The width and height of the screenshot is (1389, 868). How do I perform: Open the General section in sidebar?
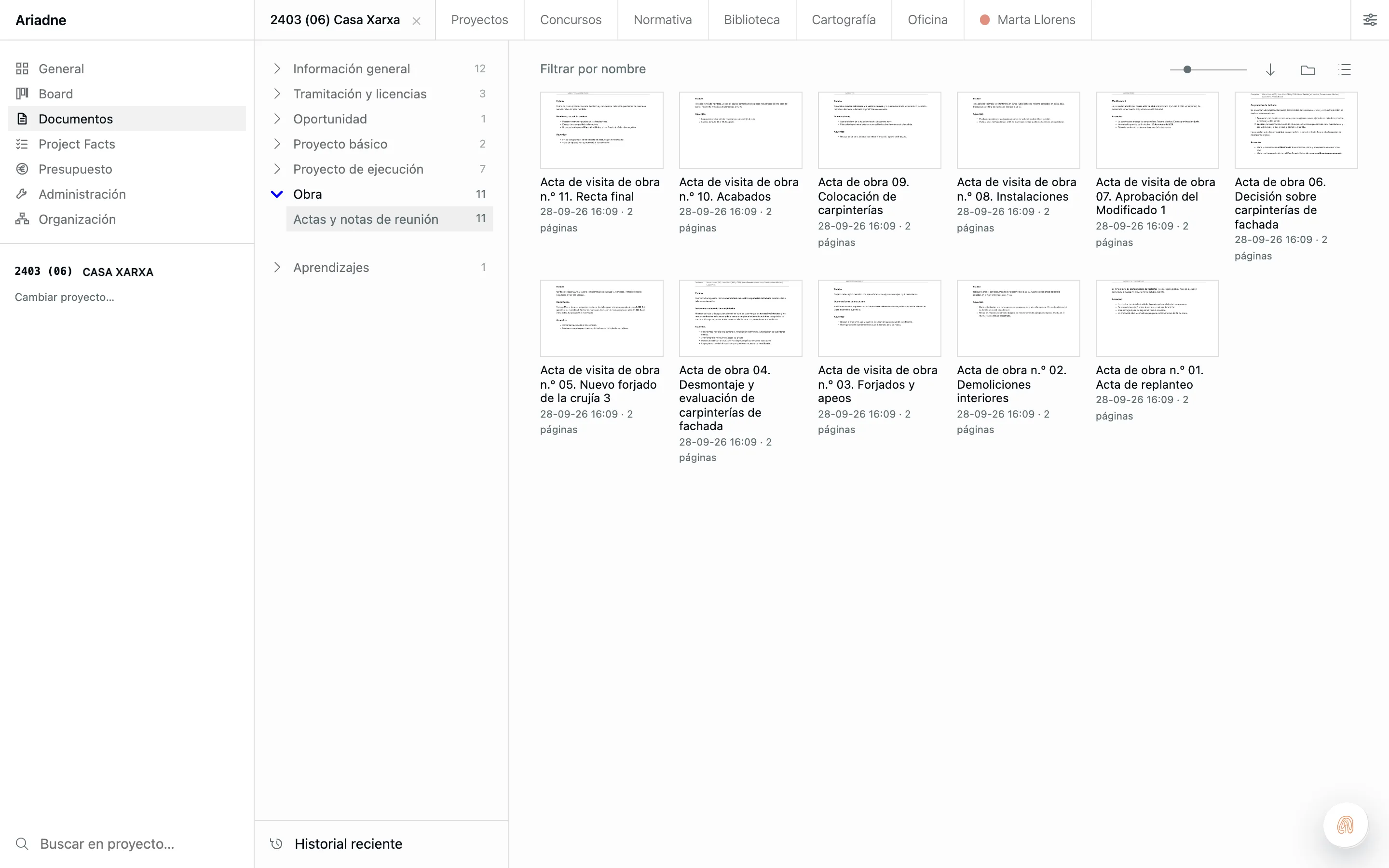(x=126, y=69)
